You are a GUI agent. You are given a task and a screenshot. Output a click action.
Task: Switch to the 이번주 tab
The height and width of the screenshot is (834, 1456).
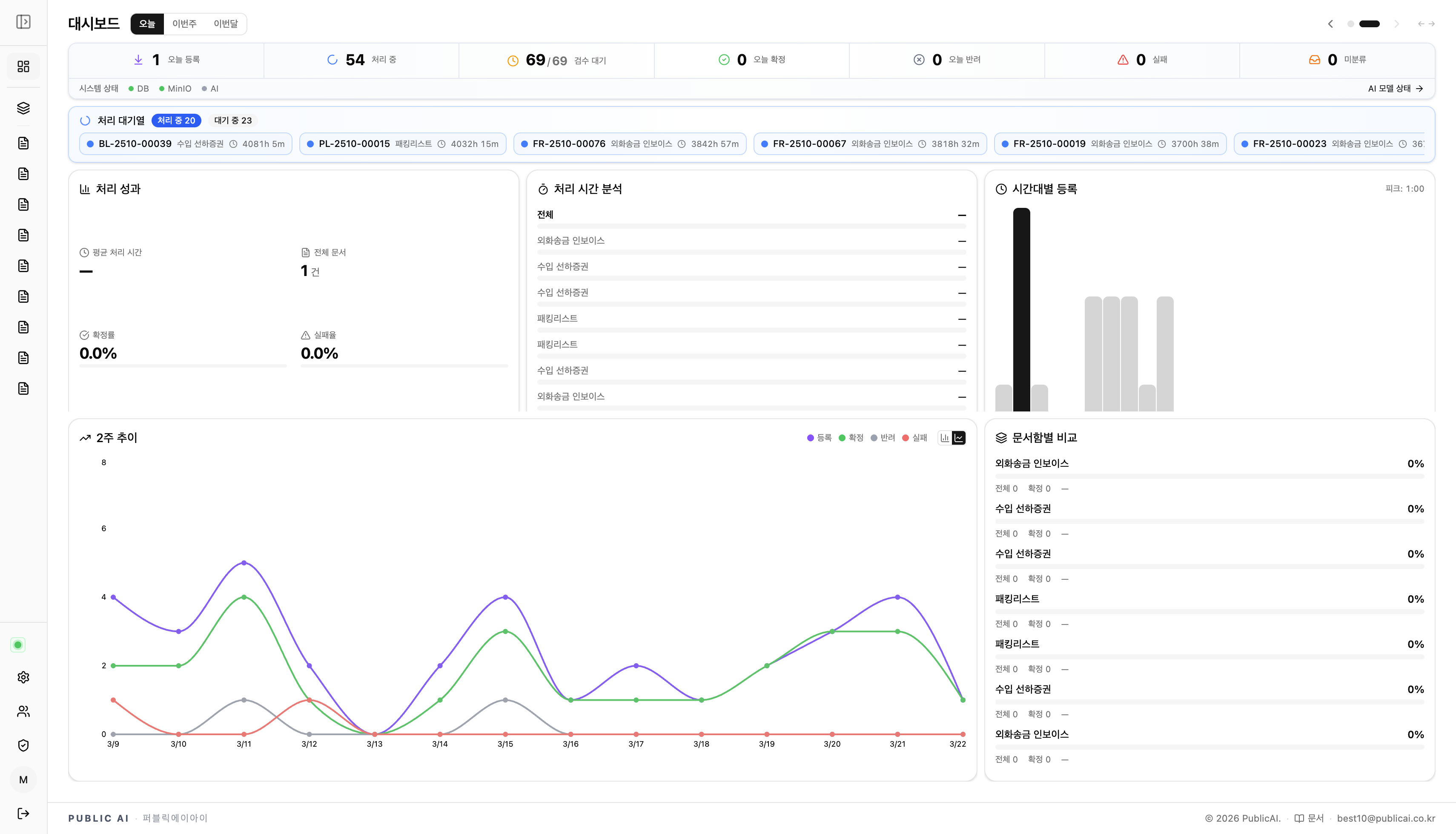tap(184, 23)
